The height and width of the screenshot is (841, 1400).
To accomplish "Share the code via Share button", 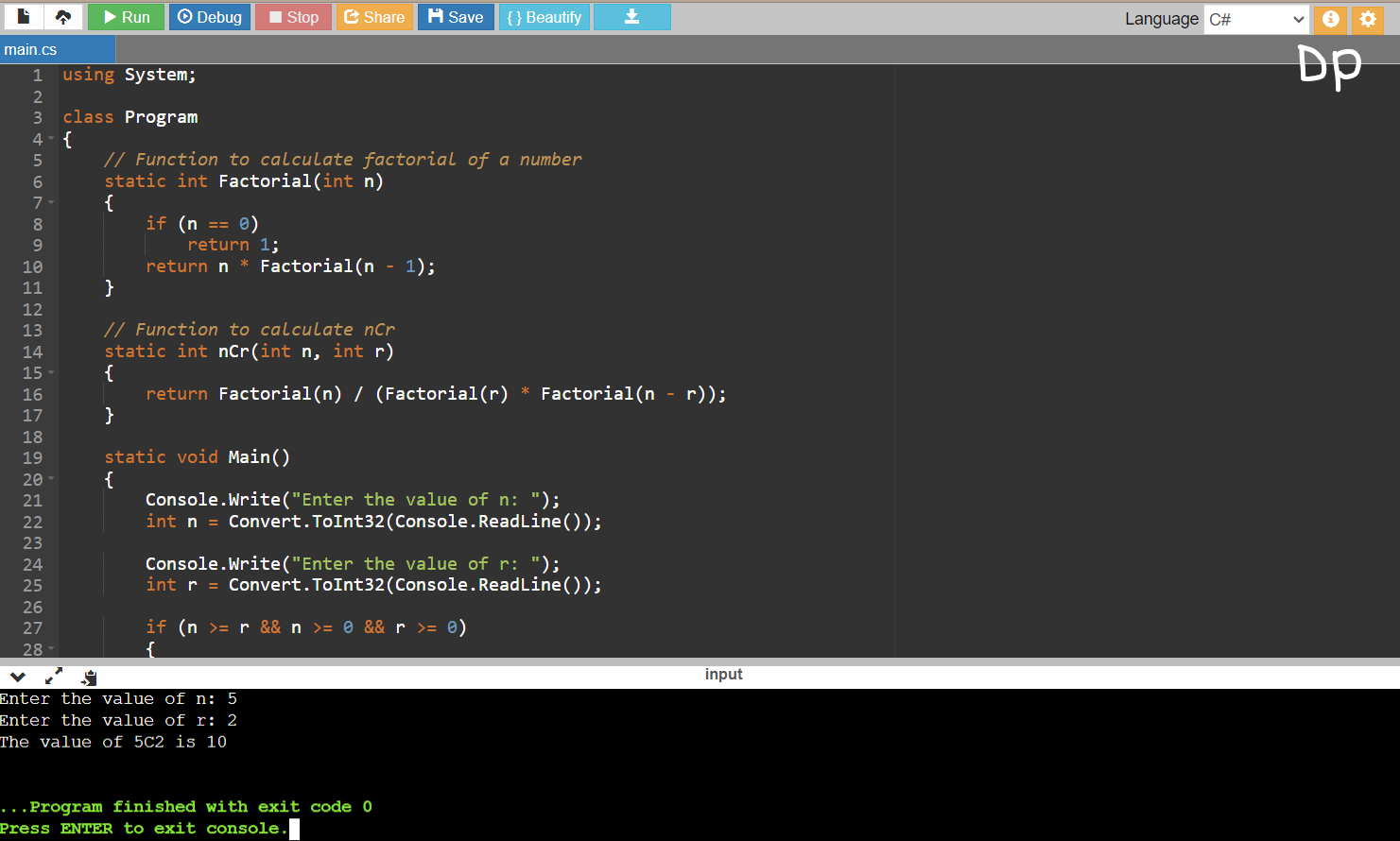I will [x=374, y=17].
